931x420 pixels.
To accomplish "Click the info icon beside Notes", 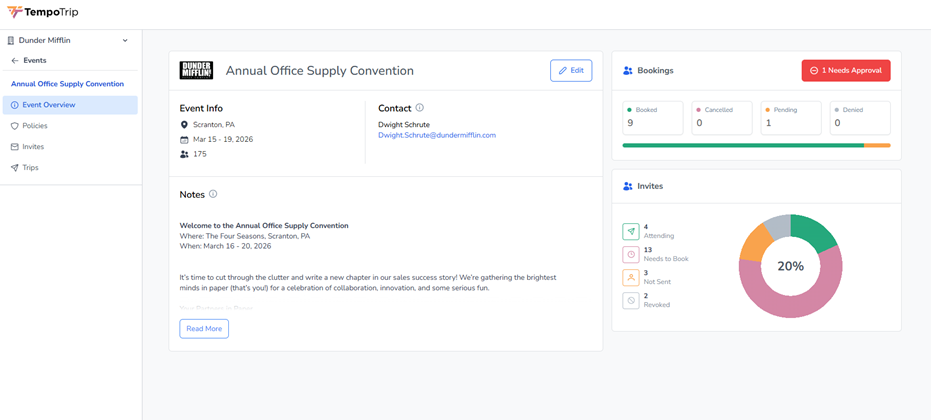I will coord(213,194).
